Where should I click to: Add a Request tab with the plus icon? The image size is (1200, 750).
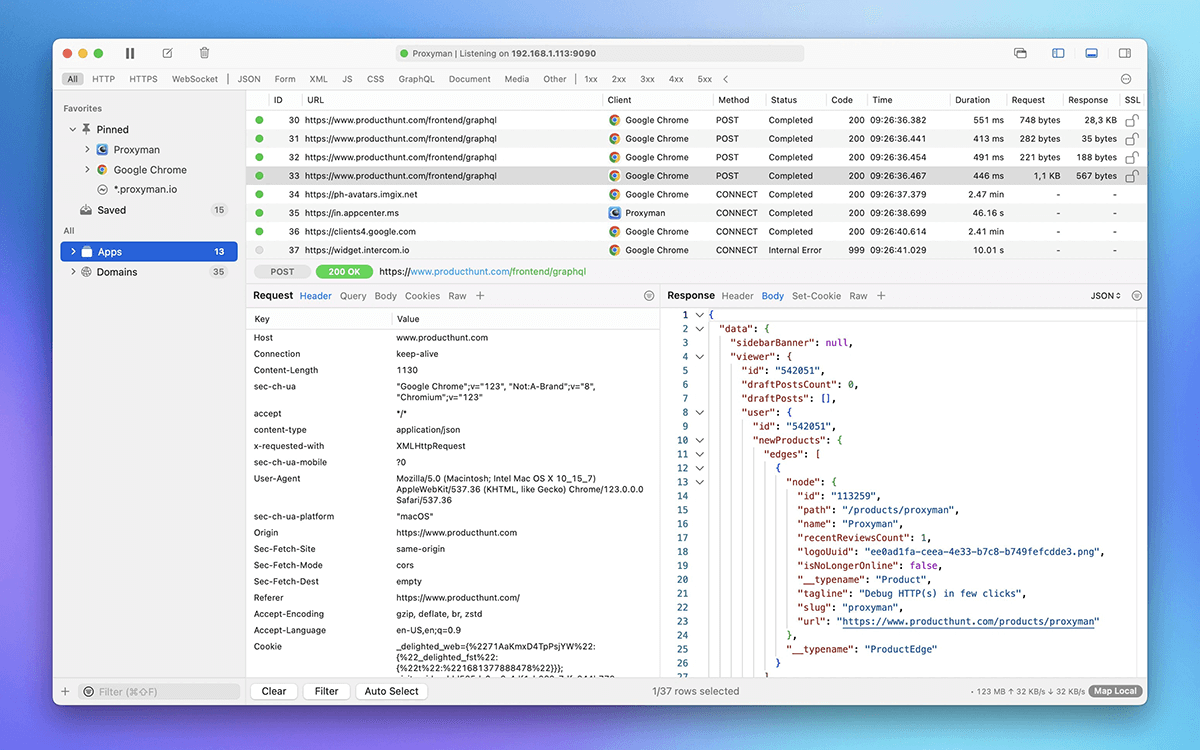click(x=480, y=296)
